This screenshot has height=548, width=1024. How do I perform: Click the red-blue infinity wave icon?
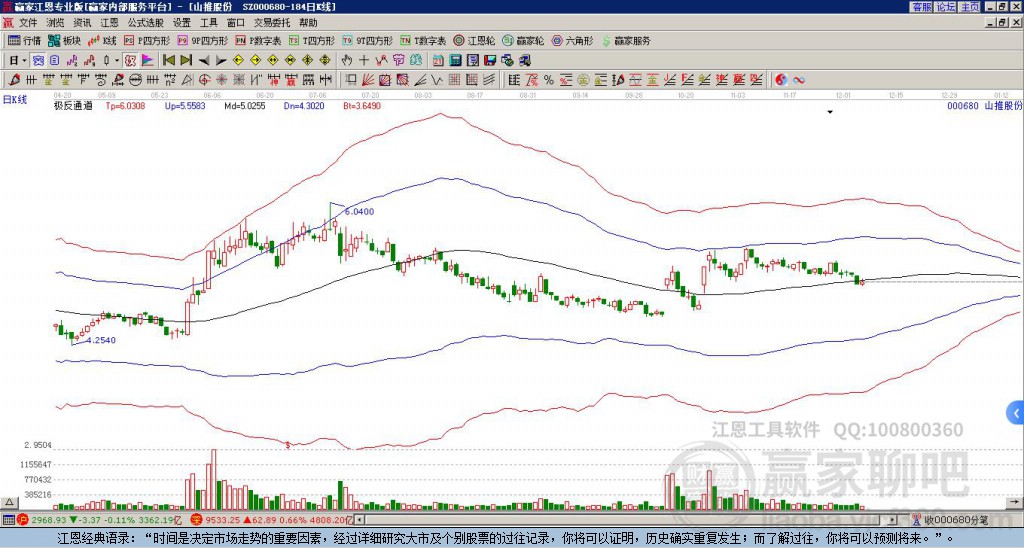pos(798,80)
